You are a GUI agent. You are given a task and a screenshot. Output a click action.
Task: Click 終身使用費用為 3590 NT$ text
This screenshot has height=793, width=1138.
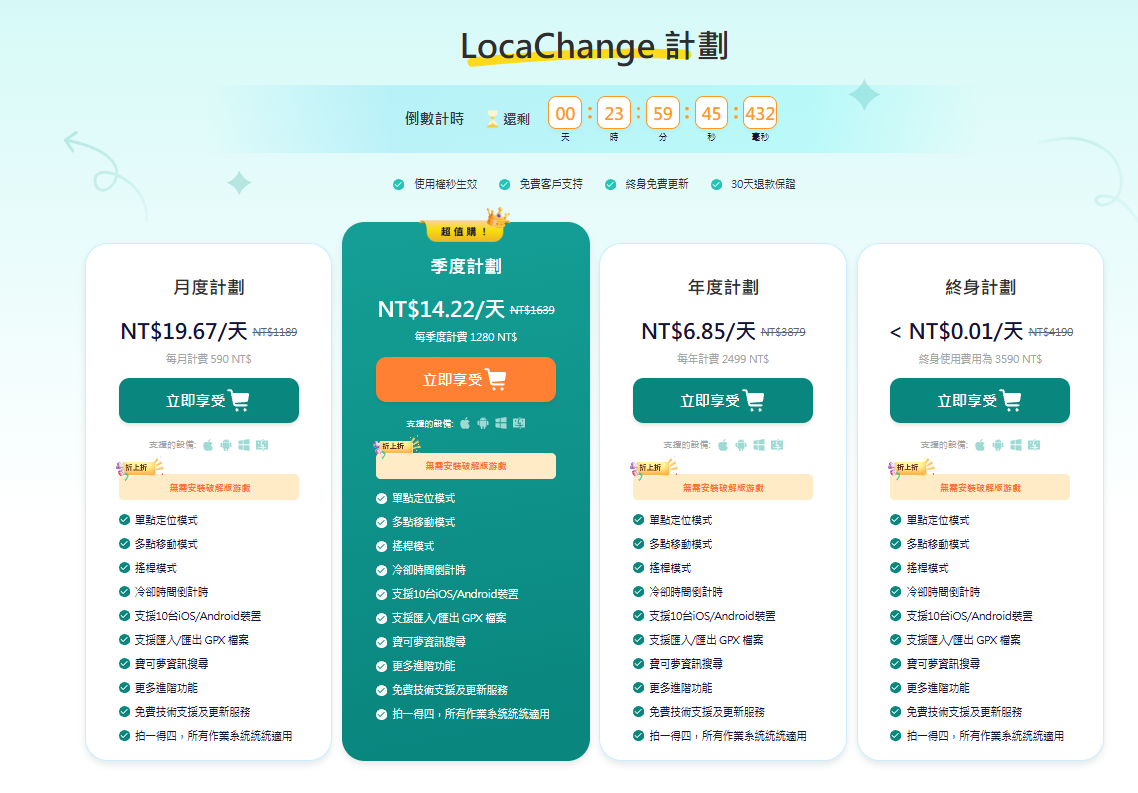[x=980, y=359]
